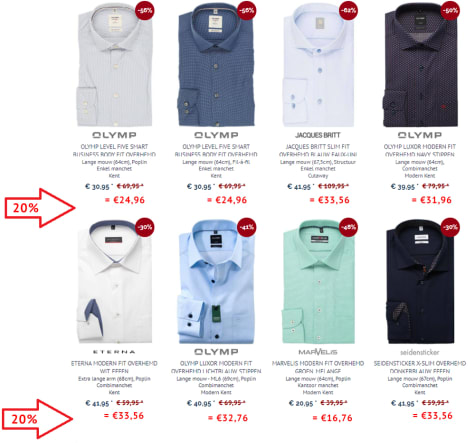
Task: Click the lower red 20% arrow
Action: tap(38, 419)
